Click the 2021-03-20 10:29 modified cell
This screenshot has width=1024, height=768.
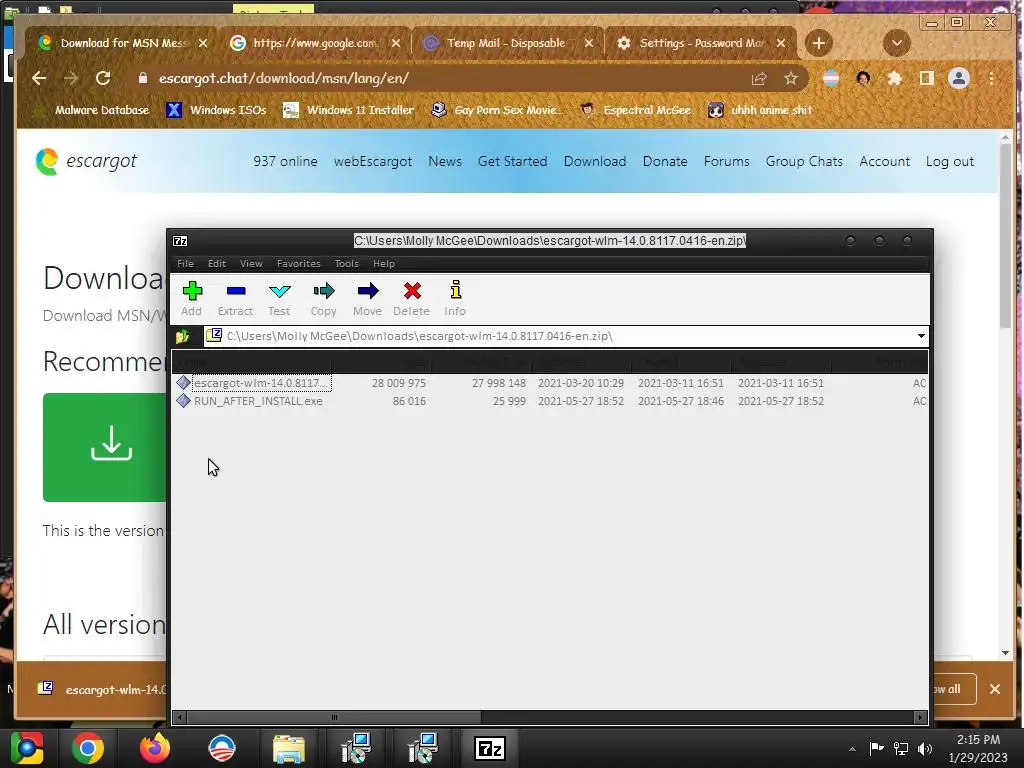tap(581, 383)
